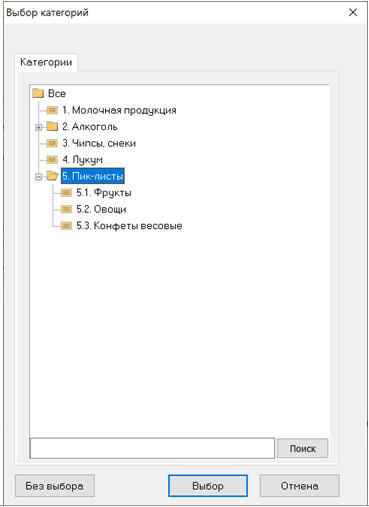Click the icon beside 5.3. Конфеты весовые

[67, 226]
